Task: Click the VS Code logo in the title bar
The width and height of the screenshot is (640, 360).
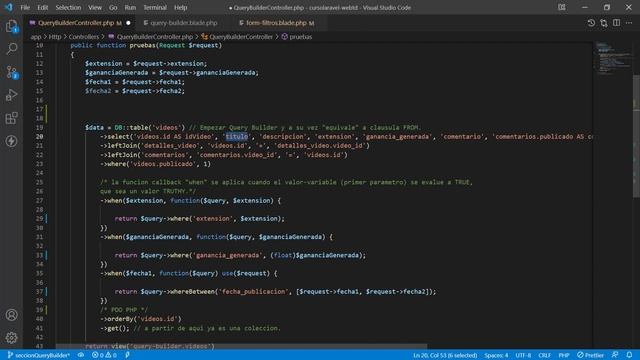Action: [9, 7]
